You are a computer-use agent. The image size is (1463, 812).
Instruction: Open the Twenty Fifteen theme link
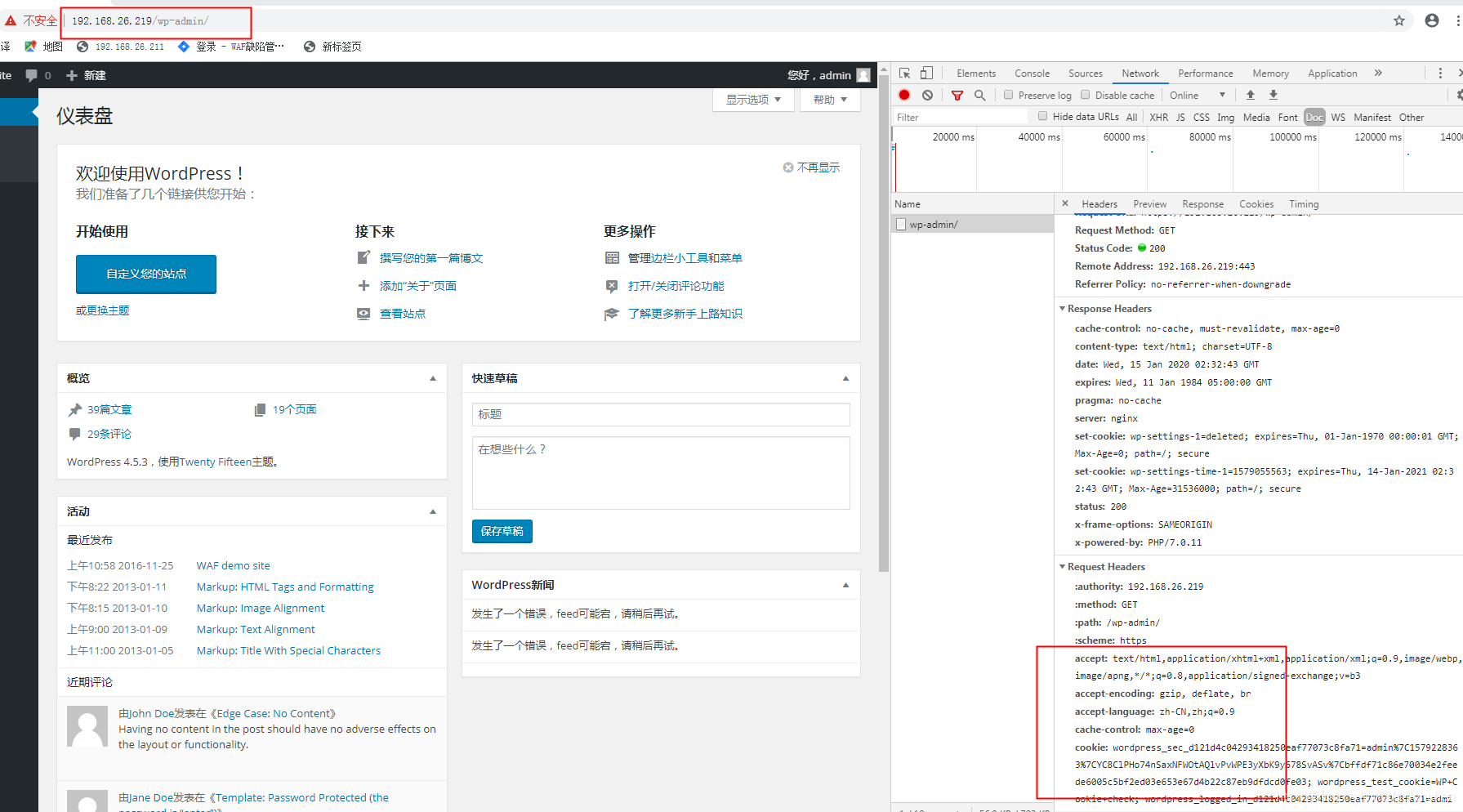click(216, 462)
